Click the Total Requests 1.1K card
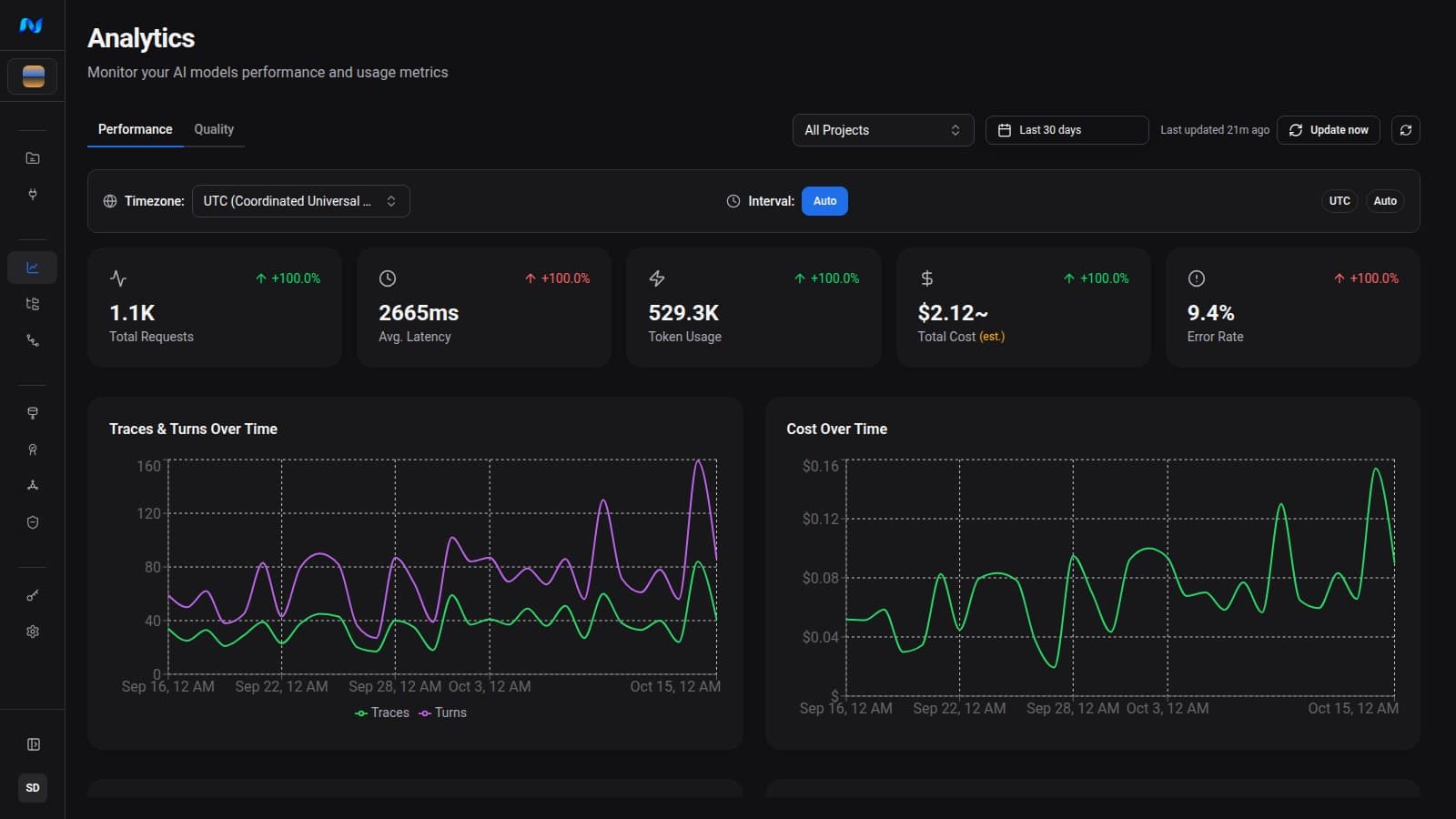This screenshot has height=819, width=1456. (215, 308)
